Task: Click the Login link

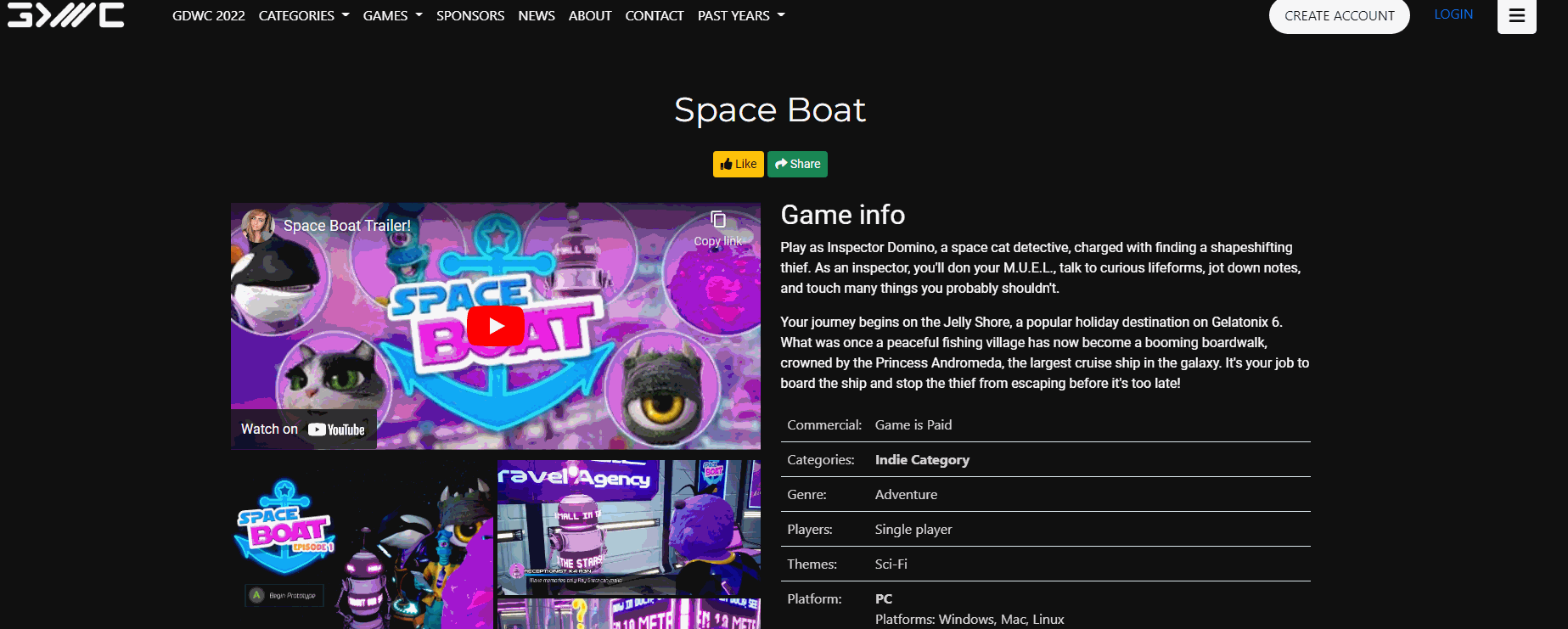Action: tap(1453, 14)
